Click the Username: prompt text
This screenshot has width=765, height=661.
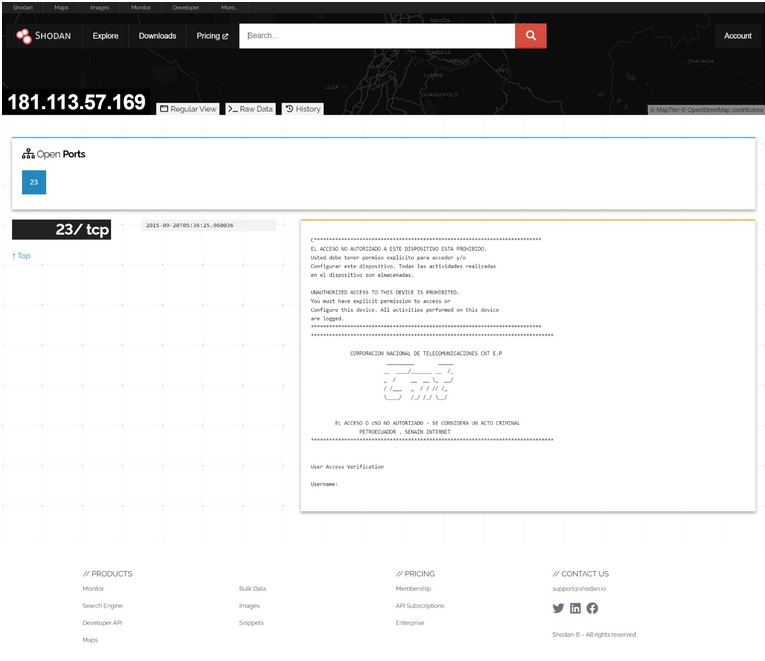[x=324, y=484]
